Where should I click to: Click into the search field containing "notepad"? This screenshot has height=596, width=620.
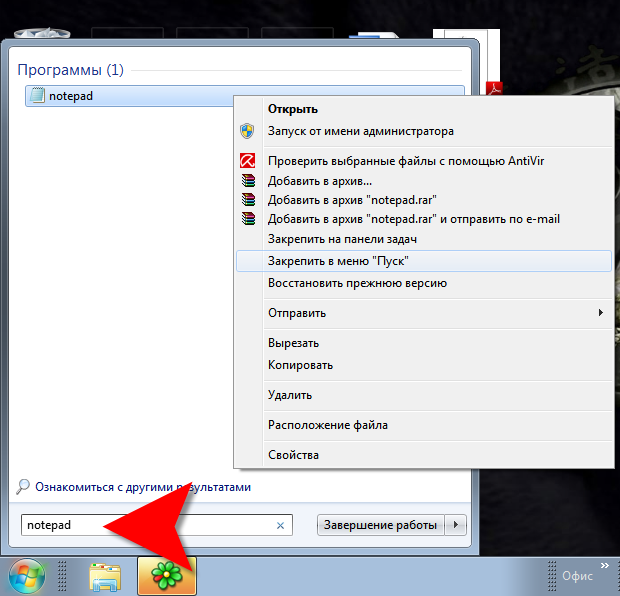[150, 525]
